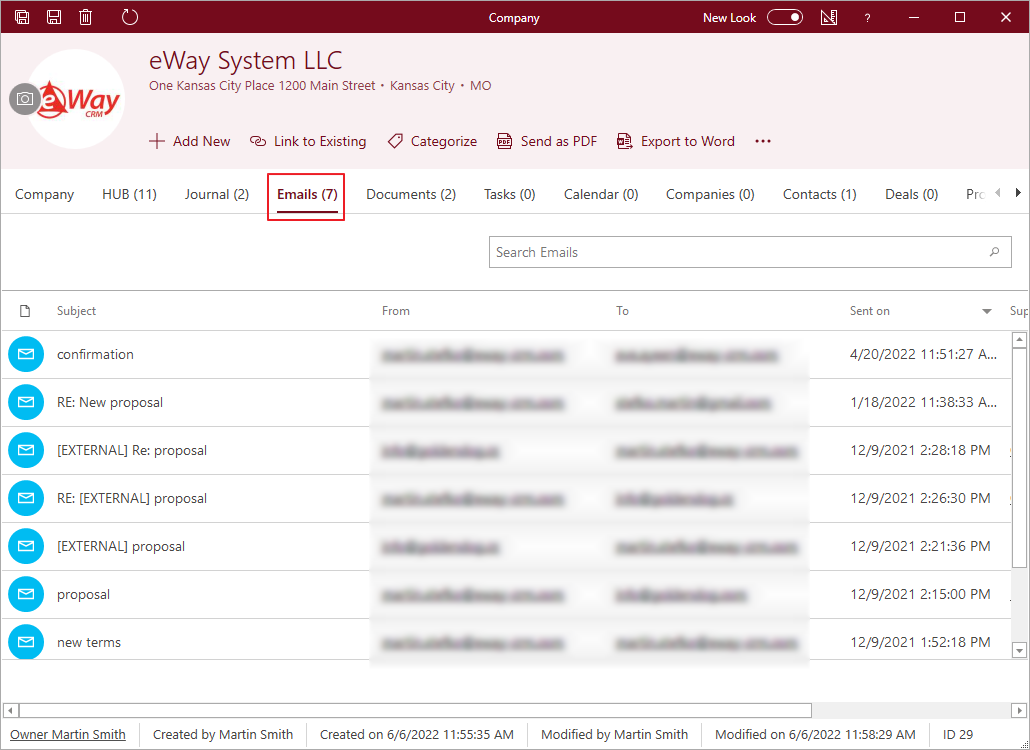Click the 4/20/2022 11:51:27 sent date
The image size is (1030, 750).
pos(924,354)
